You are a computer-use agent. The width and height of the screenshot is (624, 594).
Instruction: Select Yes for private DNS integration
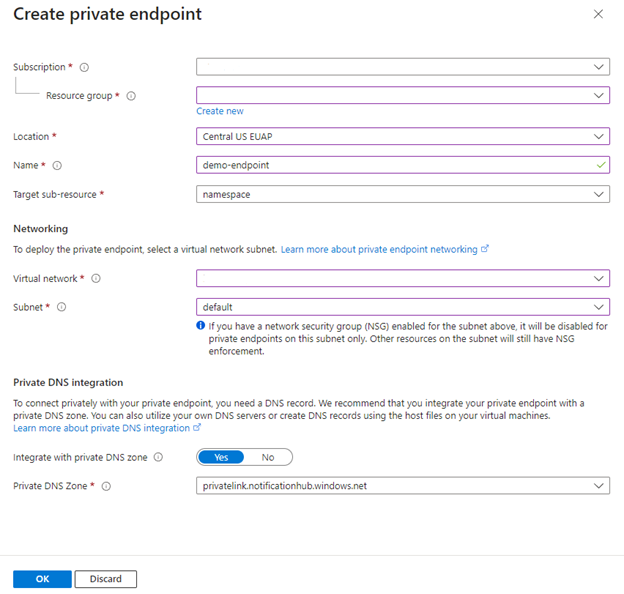222,457
